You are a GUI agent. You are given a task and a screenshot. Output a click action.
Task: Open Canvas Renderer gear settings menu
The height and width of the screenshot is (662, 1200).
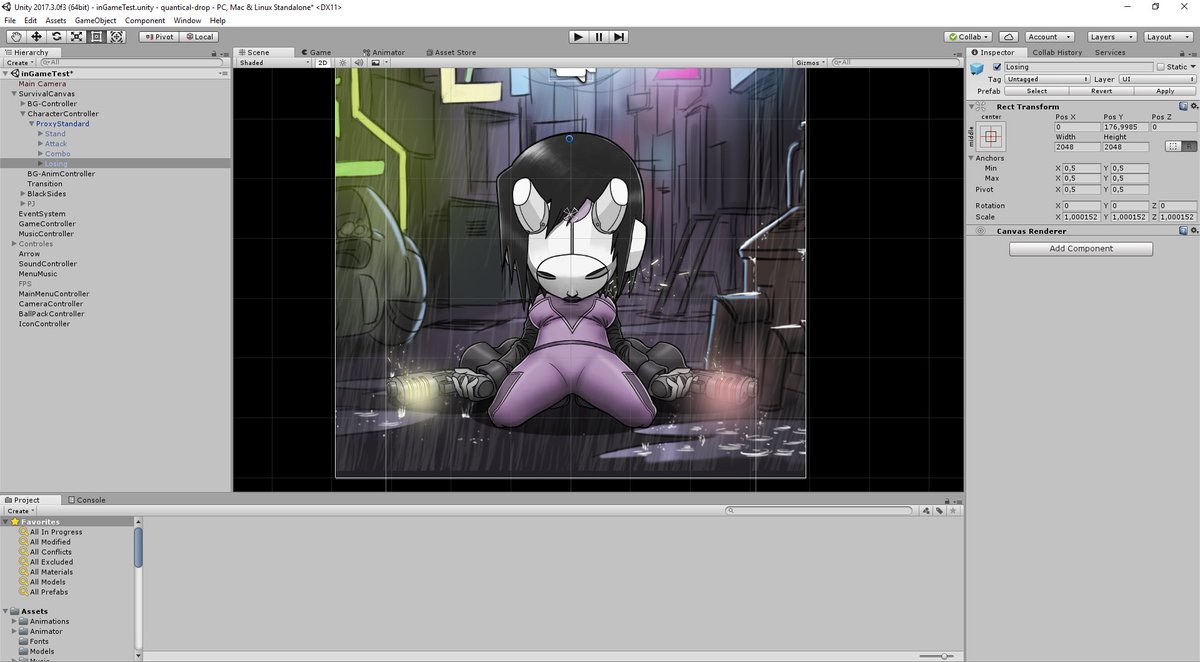(1193, 231)
